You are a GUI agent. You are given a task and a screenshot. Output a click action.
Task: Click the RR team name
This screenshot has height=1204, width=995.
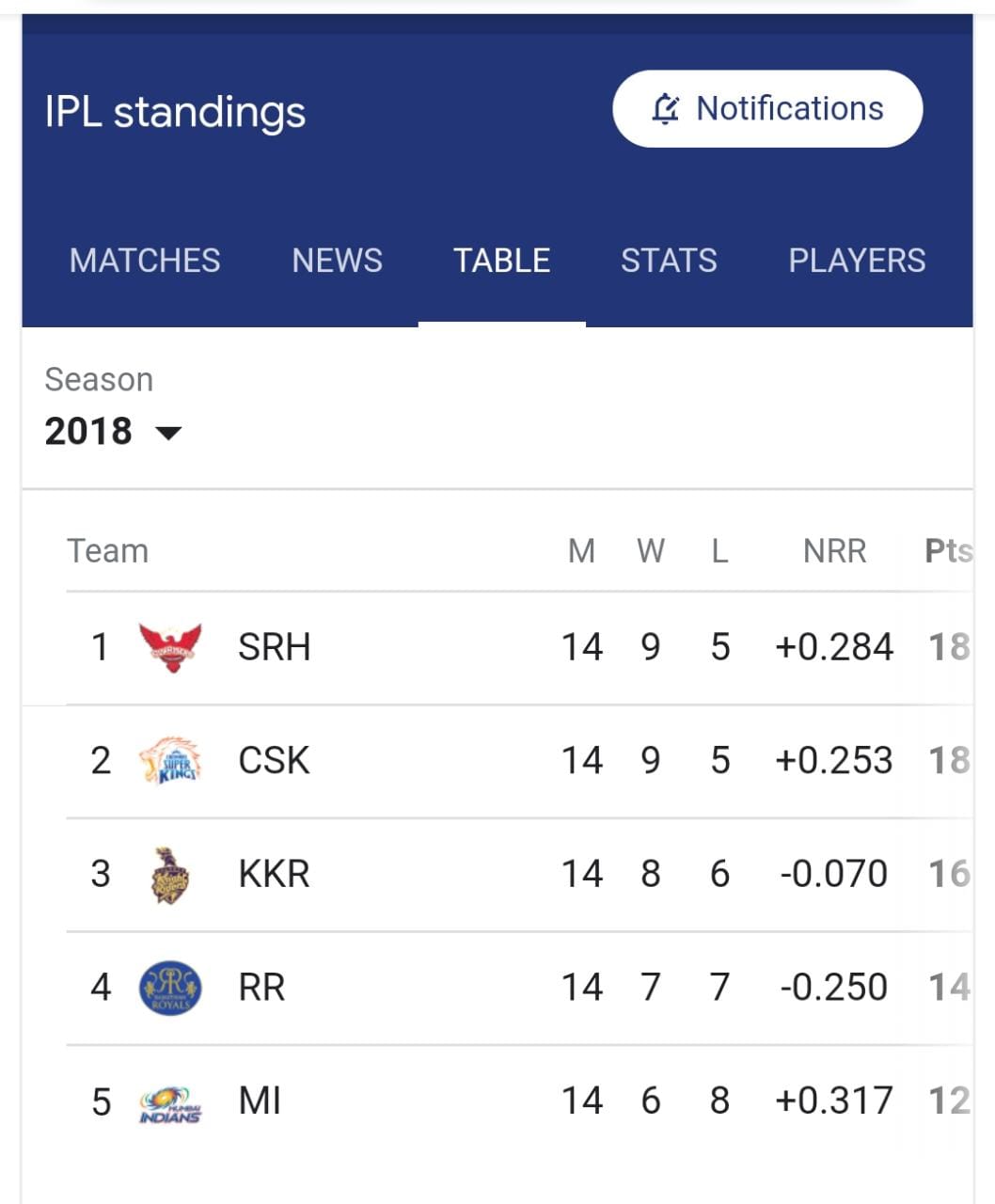point(261,988)
